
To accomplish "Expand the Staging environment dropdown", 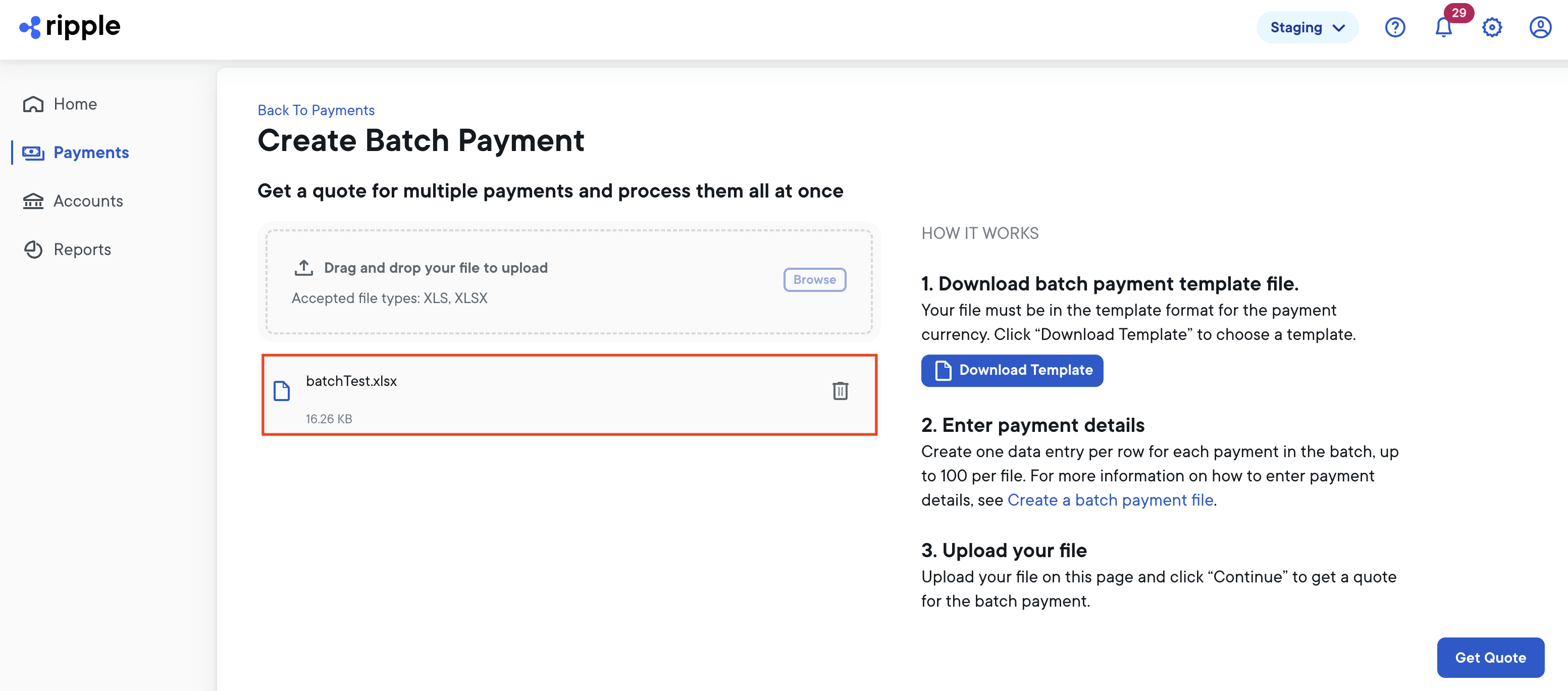I will [x=1307, y=27].
